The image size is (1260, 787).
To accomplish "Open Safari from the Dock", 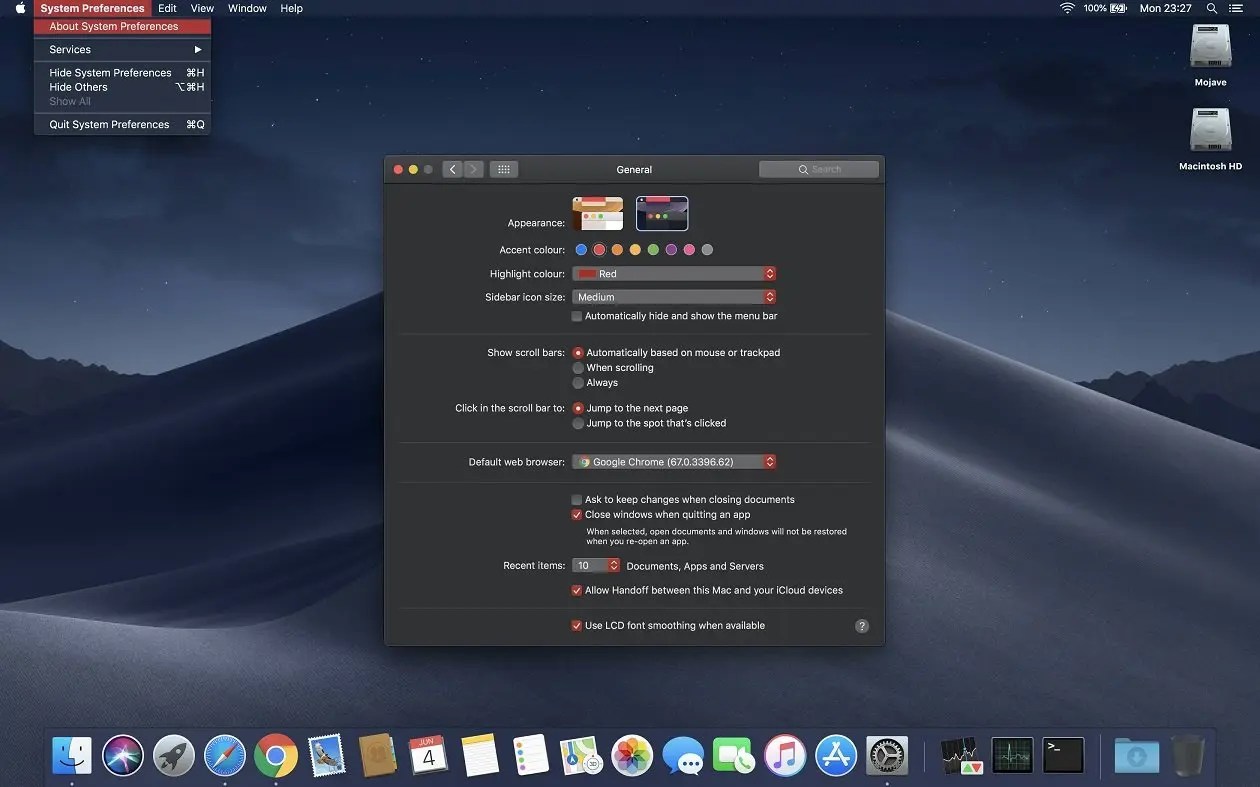I will pyautogui.click(x=225, y=756).
